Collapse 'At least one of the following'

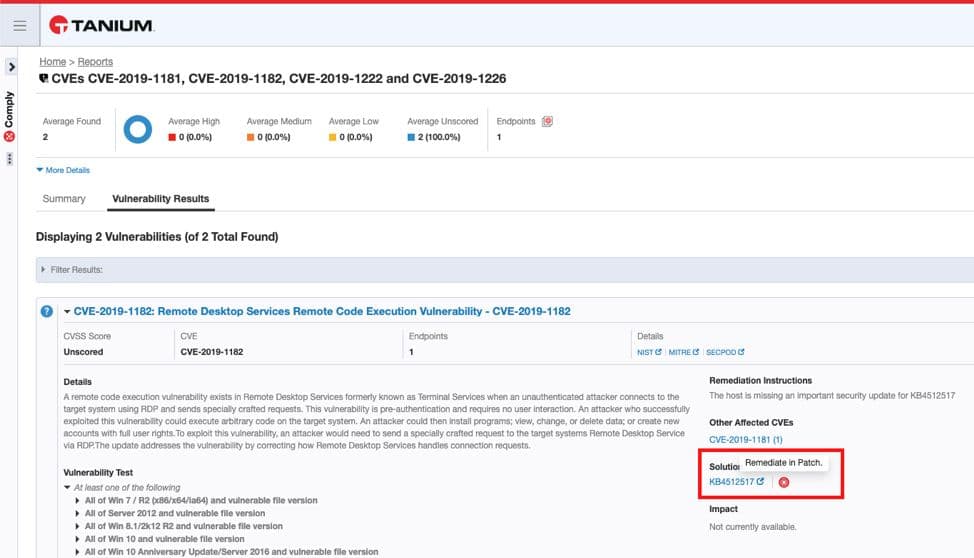(x=67, y=487)
